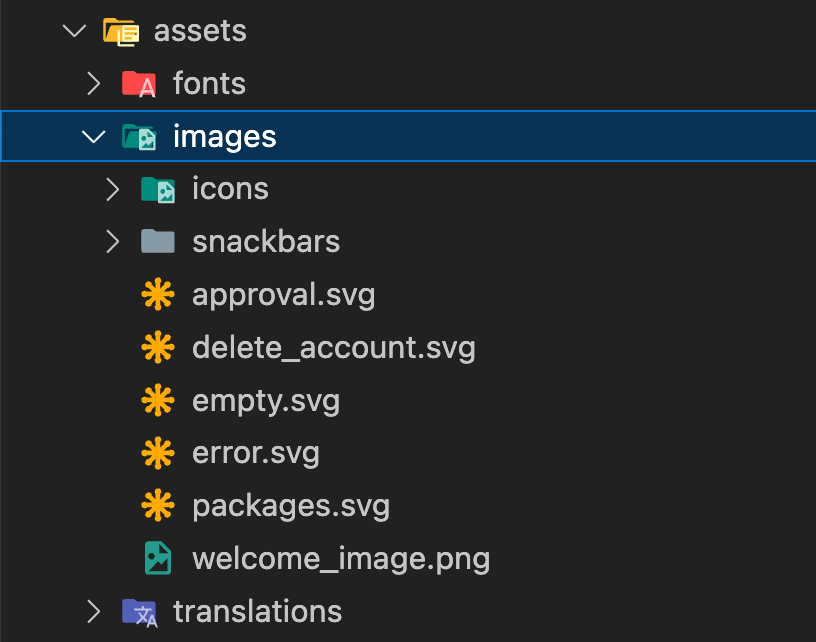Expand the translations folder chevron

click(94, 612)
